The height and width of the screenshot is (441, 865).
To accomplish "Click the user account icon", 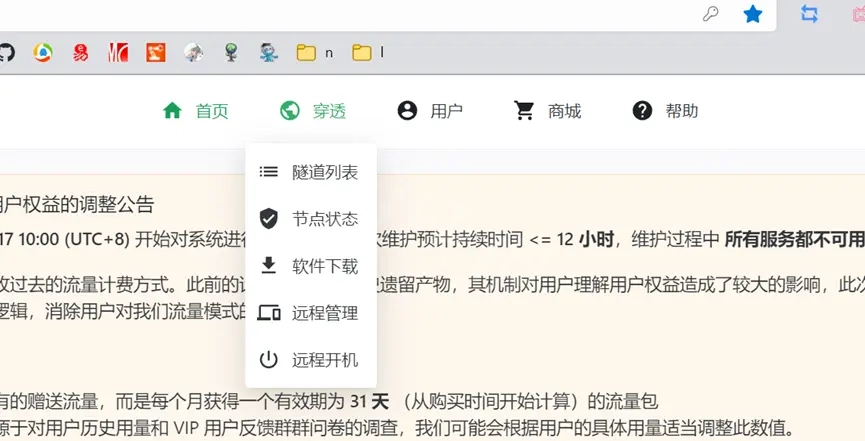I will point(407,111).
